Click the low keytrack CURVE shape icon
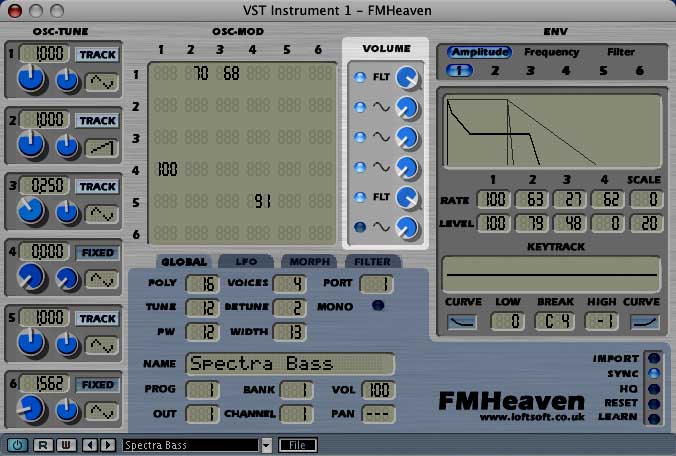Viewport: 676px width, 456px height. [462, 322]
